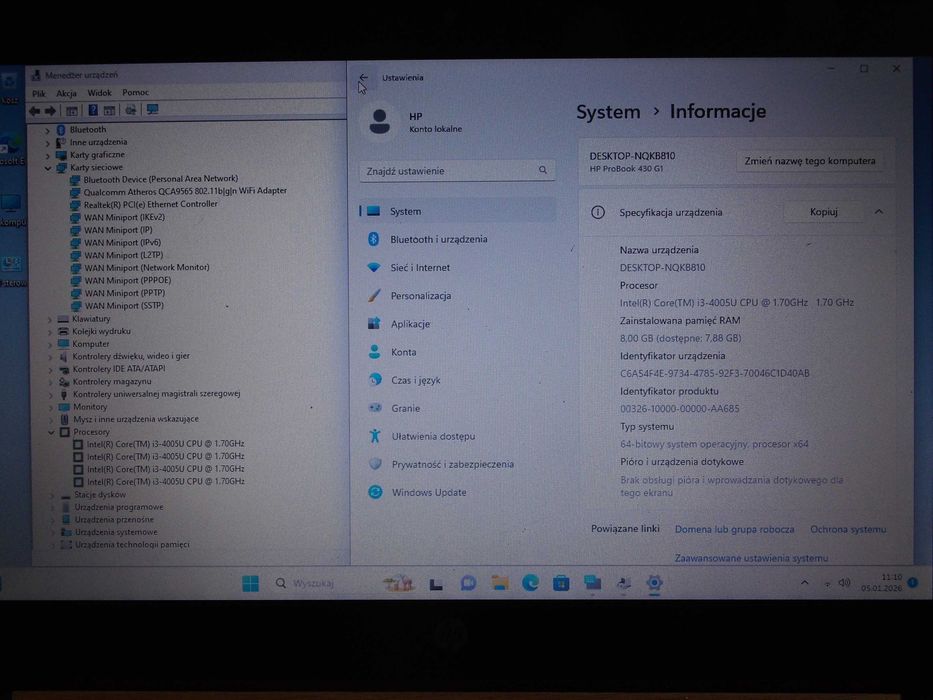Screen dimensions: 933x700
Task: Expand the Kolejki wydruku node
Action: click(x=50, y=332)
